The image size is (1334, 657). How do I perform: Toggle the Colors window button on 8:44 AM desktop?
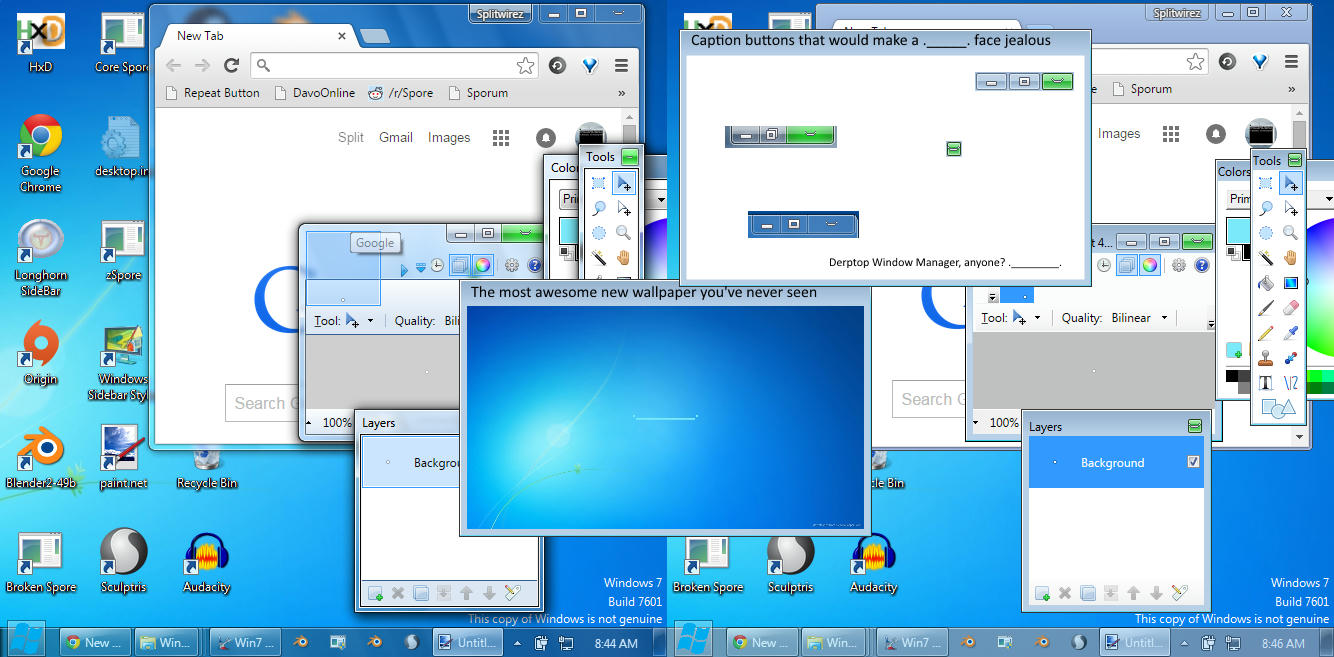483,266
